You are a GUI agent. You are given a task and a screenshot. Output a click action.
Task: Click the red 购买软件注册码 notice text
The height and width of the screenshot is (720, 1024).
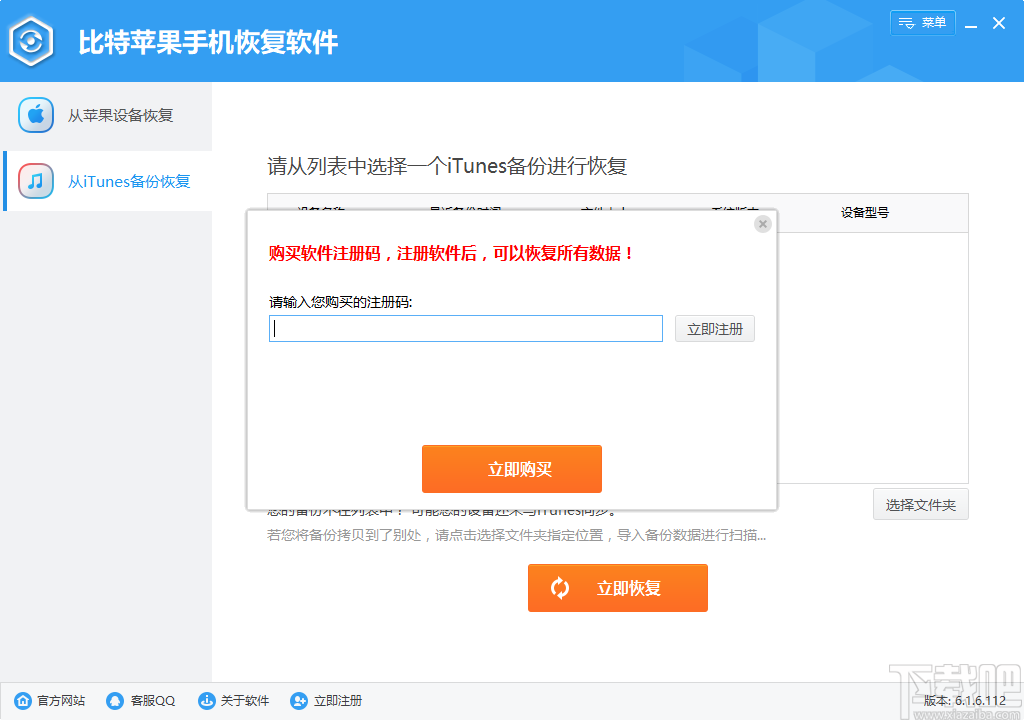click(451, 254)
